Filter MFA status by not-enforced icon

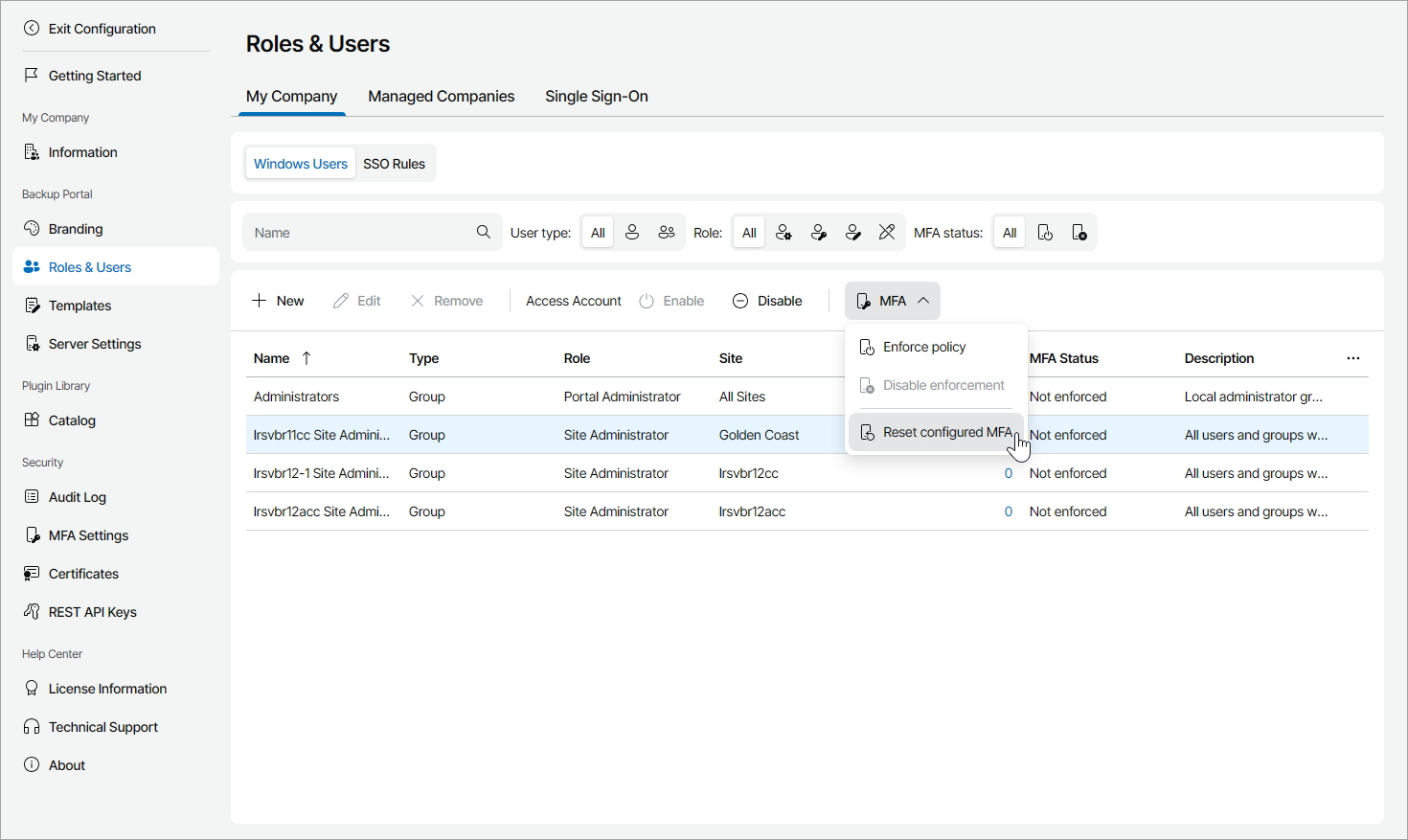[x=1079, y=233]
